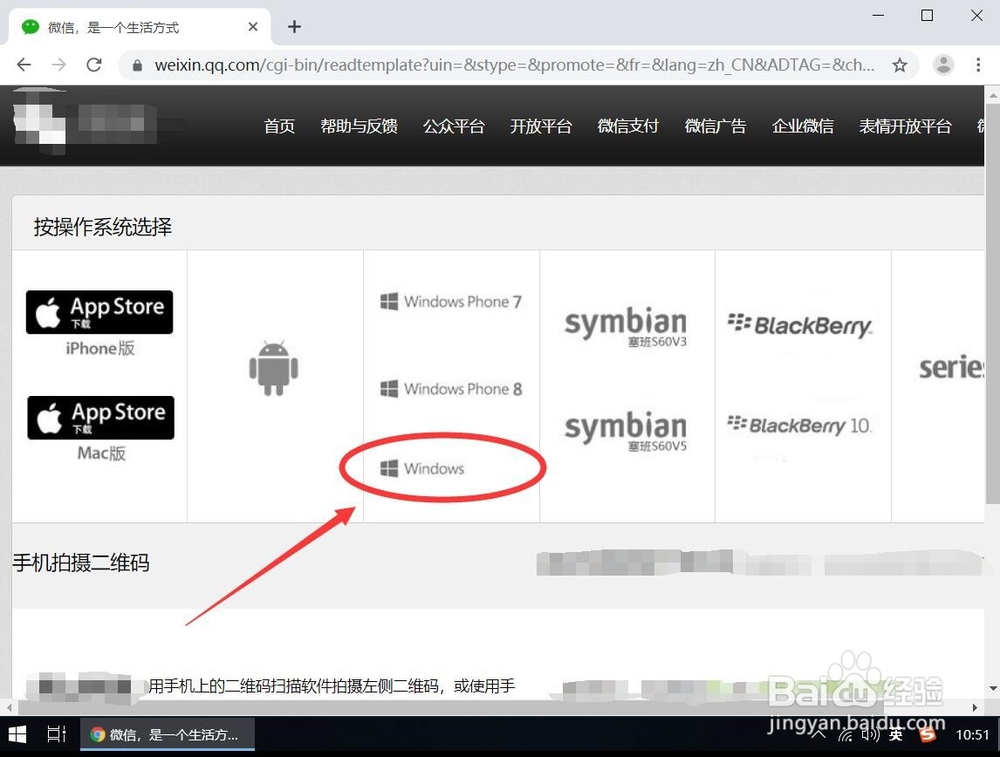The width and height of the screenshot is (1000, 757).
Task: Go to 首页 in navigation
Action: [279, 126]
